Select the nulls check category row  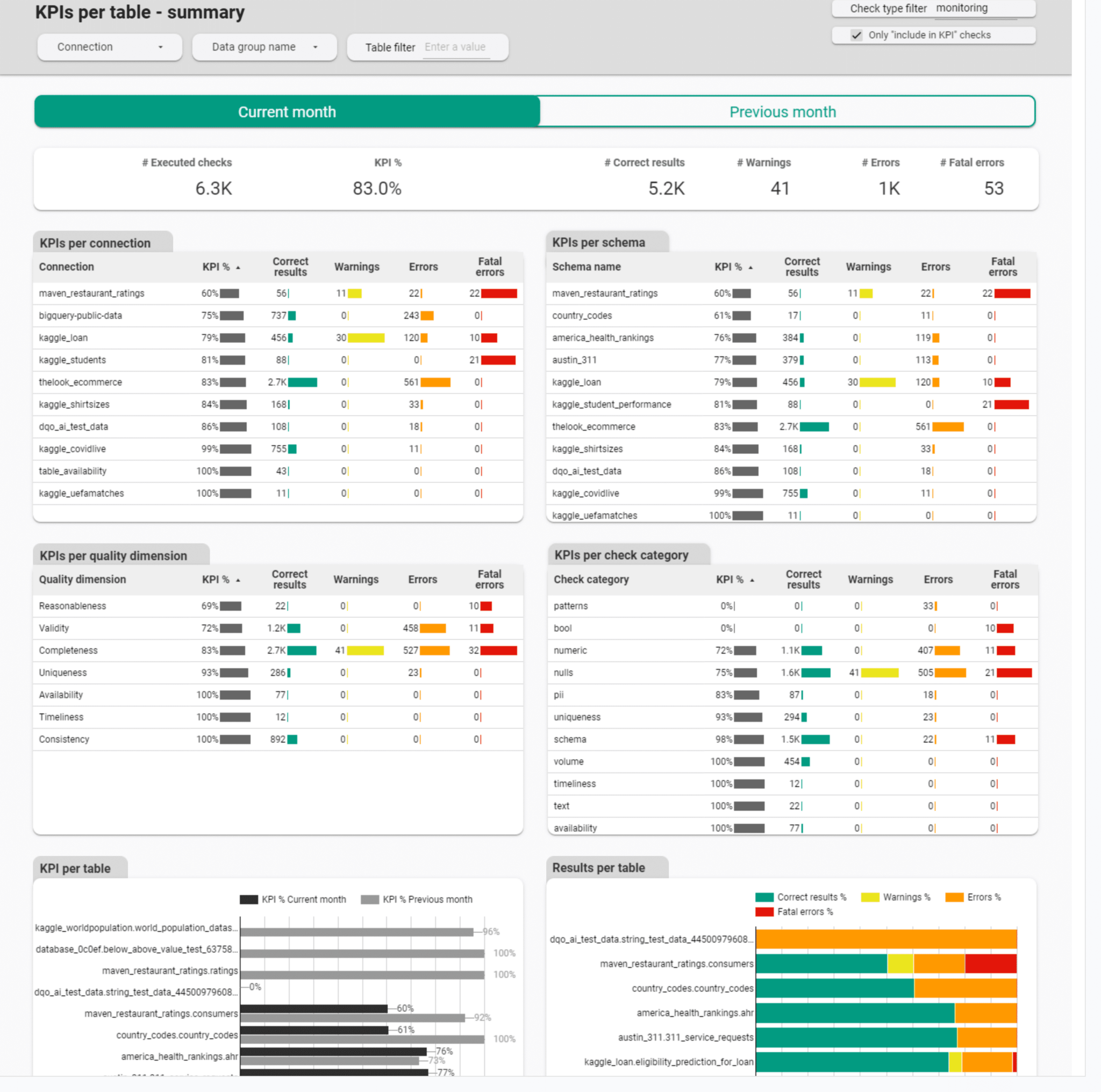point(563,673)
